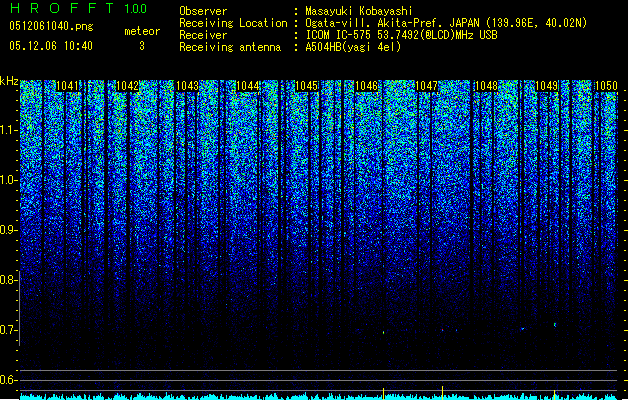629x400 pixels.
Task: Click the 0.8 frequency axis label
Action: tap(8, 280)
